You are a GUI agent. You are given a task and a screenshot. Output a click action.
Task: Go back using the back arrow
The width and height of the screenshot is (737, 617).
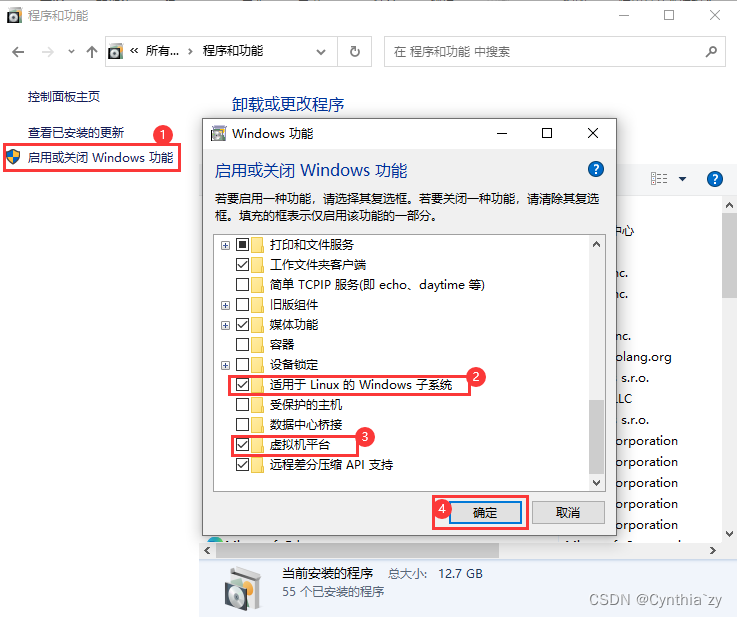(x=18, y=52)
